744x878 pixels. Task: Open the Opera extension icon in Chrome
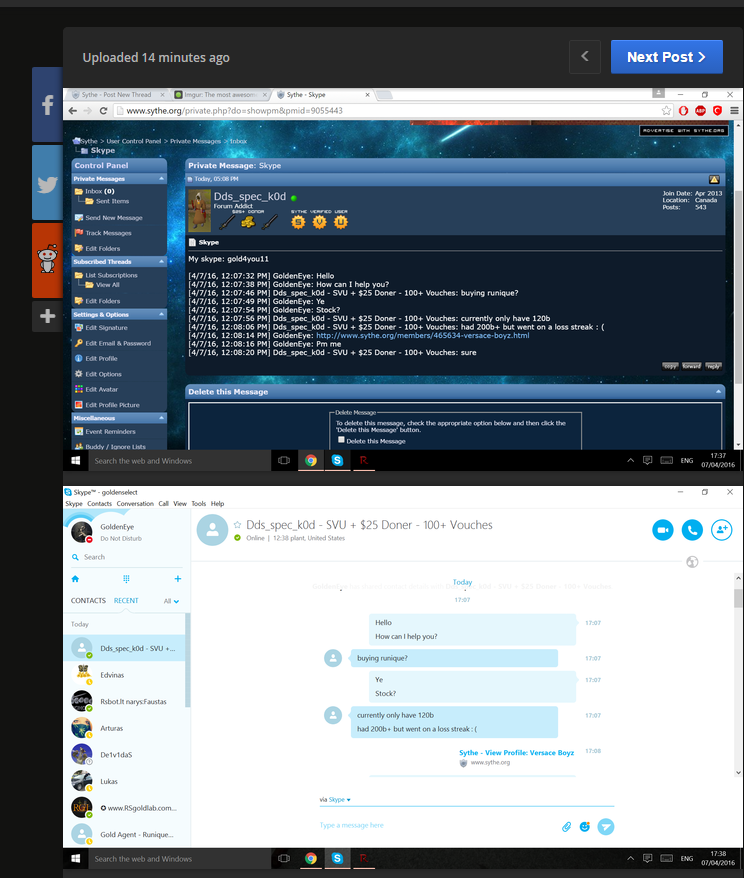click(x=684, y=111)
